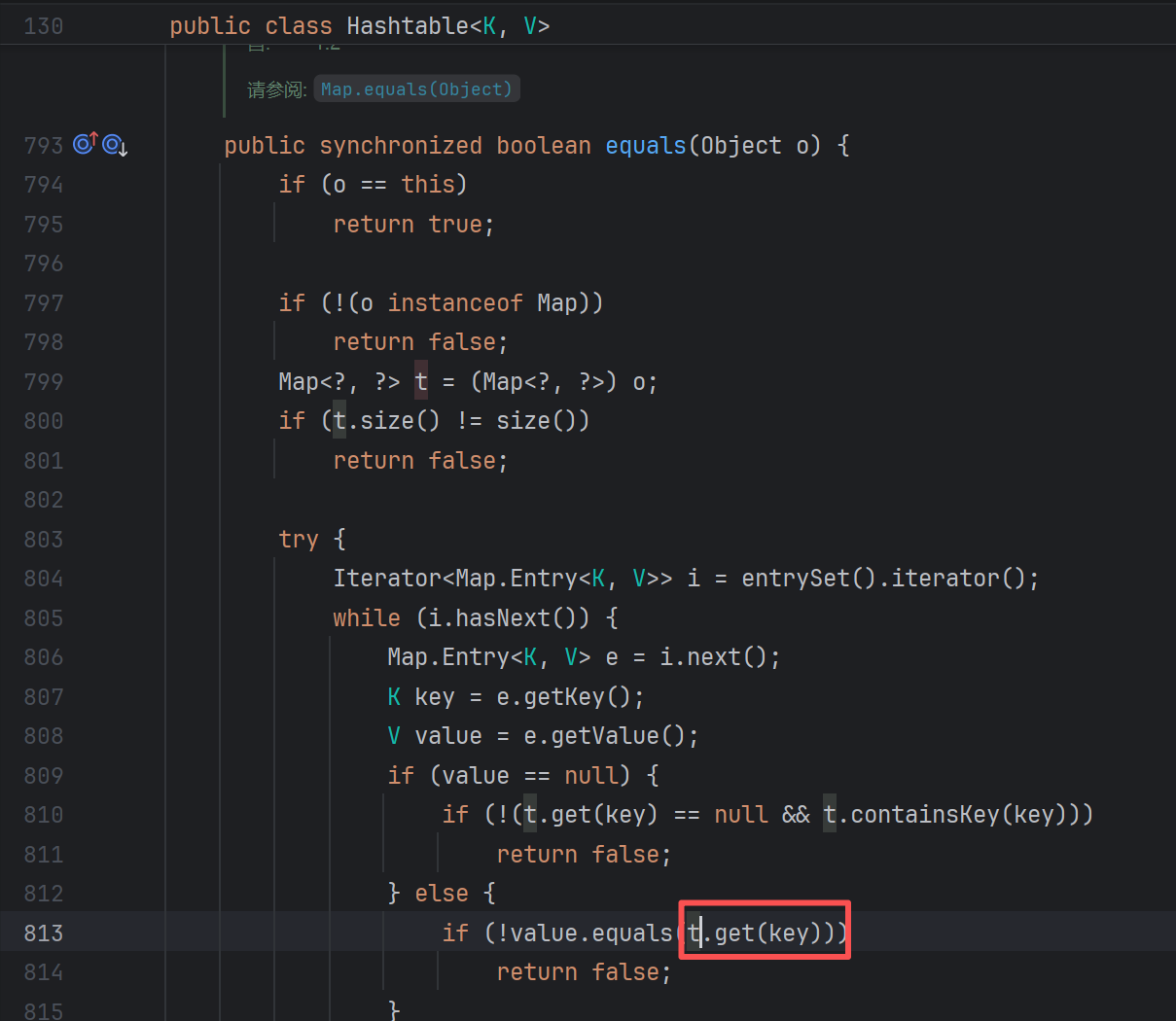Viewport: 1176px width, 1021px height.
Task: Click the 'return true;' statement on line 795
Action: (413, 225)
